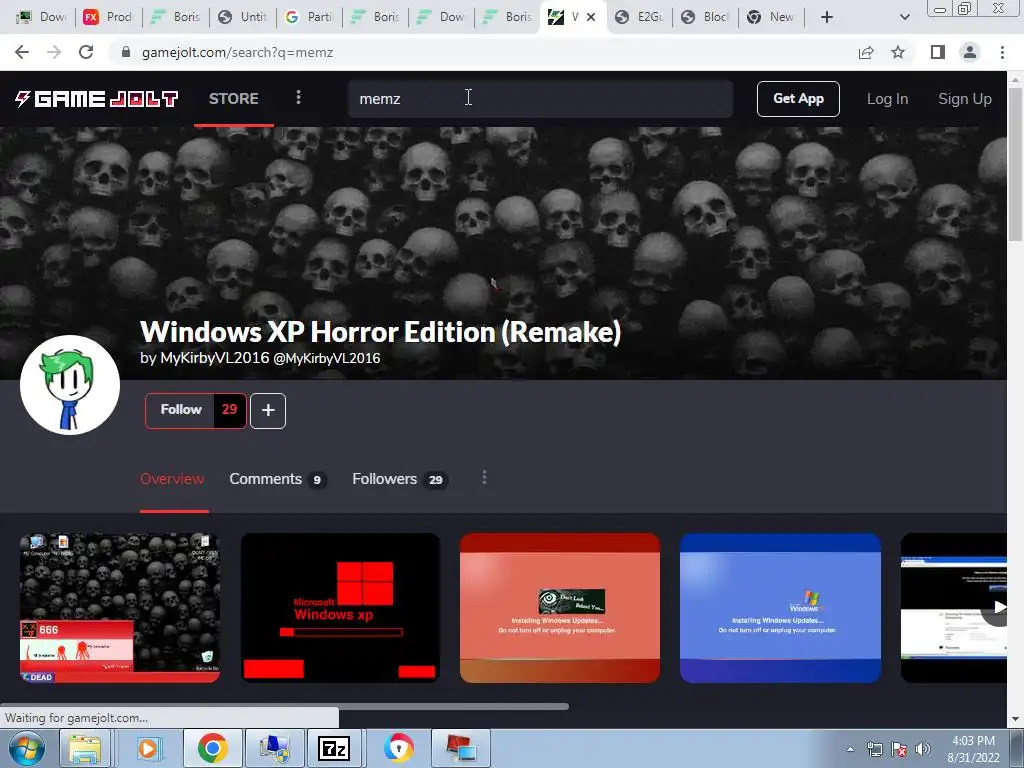Click the colorful round browser taskbar icon
Viewport: 1024px width, 768px height.
pos(397,748)
